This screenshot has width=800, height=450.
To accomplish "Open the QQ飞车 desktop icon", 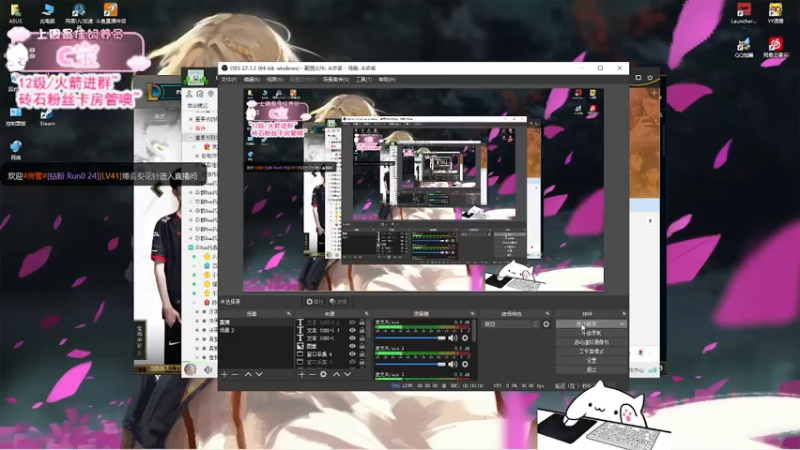I will pos(744,47).
